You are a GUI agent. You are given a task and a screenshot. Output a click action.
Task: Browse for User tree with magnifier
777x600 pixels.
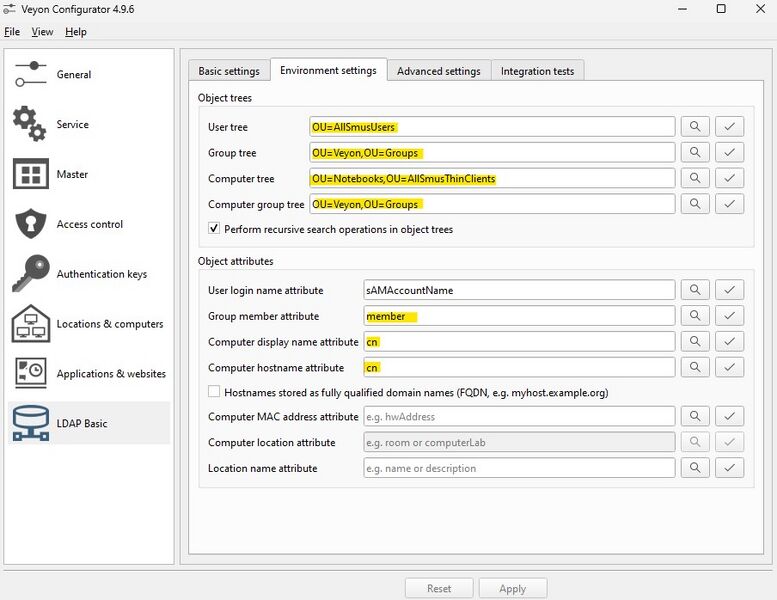[x=695, y=127]
